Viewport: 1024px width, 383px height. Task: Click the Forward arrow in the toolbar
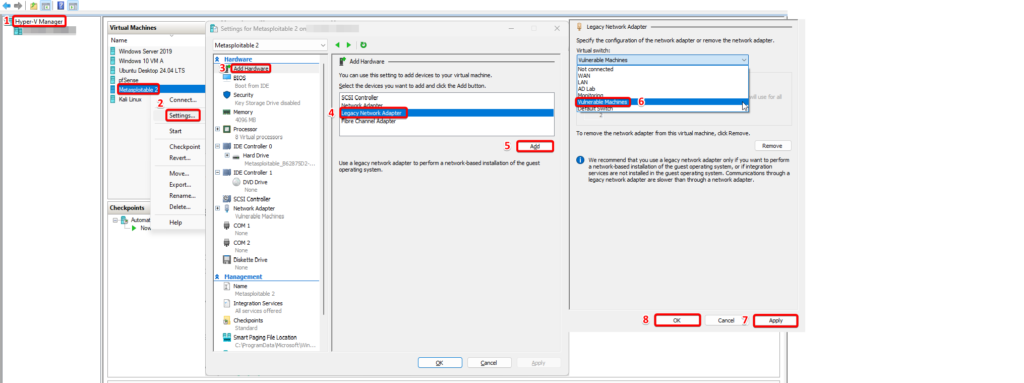click(18, 5)
